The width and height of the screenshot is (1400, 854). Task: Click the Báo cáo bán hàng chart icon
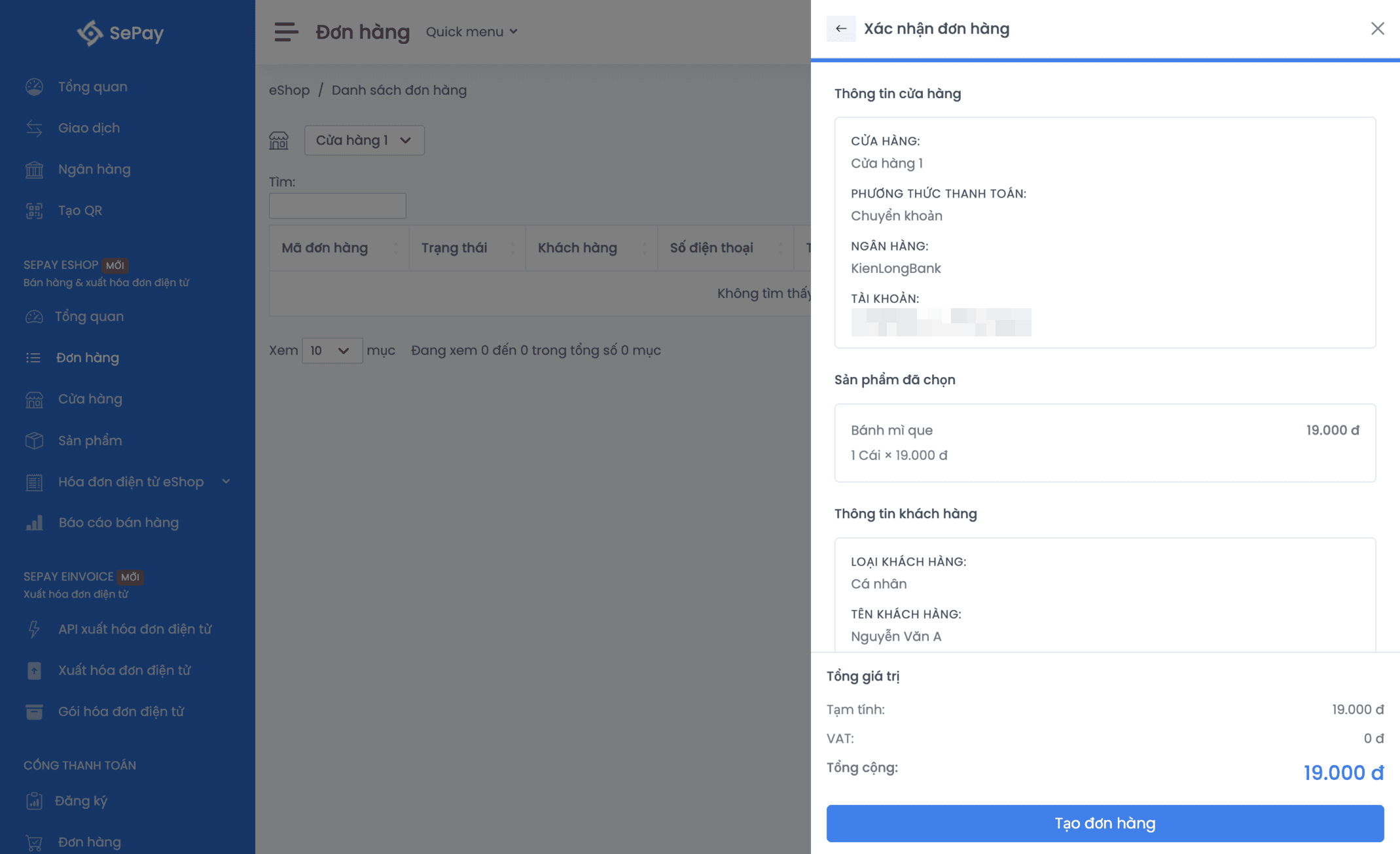[x=34, y=523]
